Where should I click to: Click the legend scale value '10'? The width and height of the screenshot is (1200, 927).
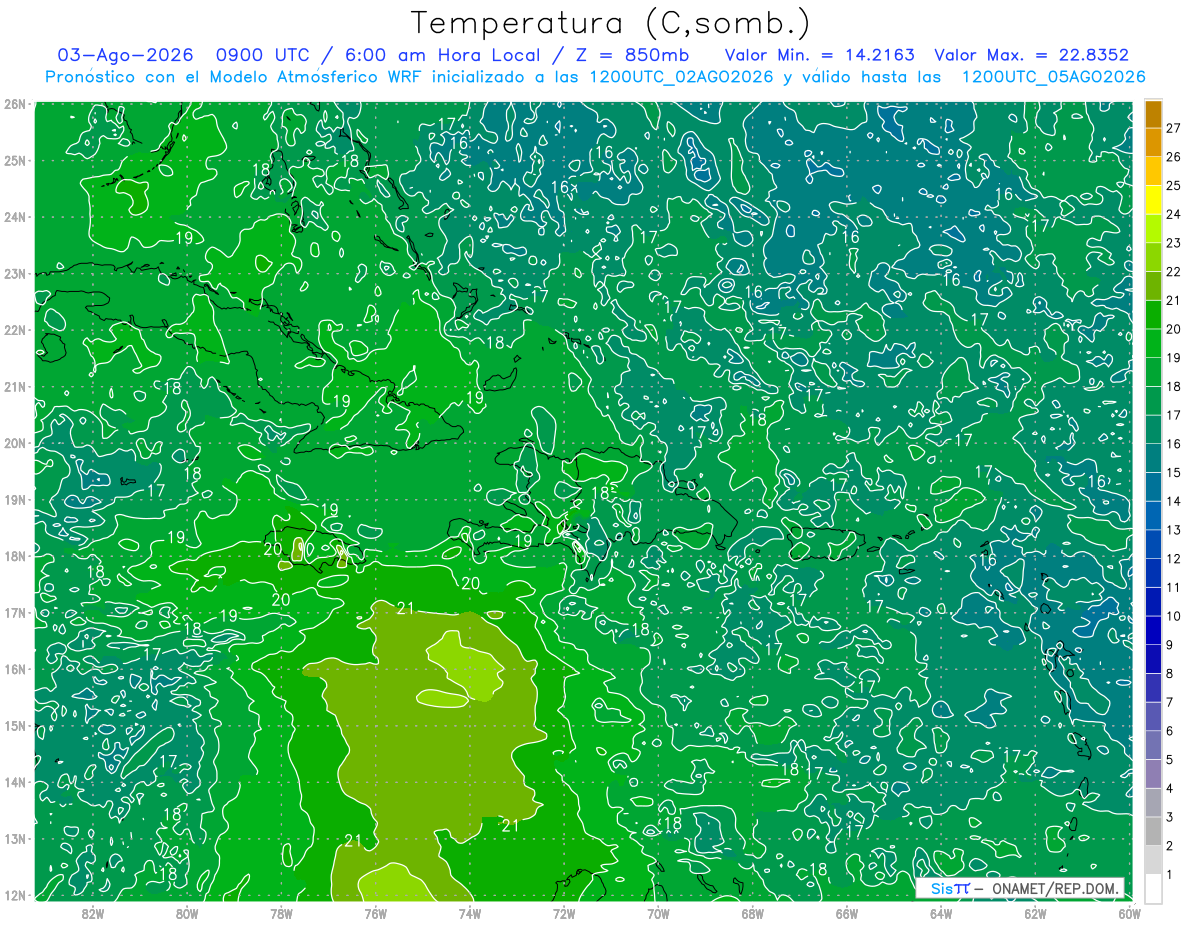pos(1173,616)
